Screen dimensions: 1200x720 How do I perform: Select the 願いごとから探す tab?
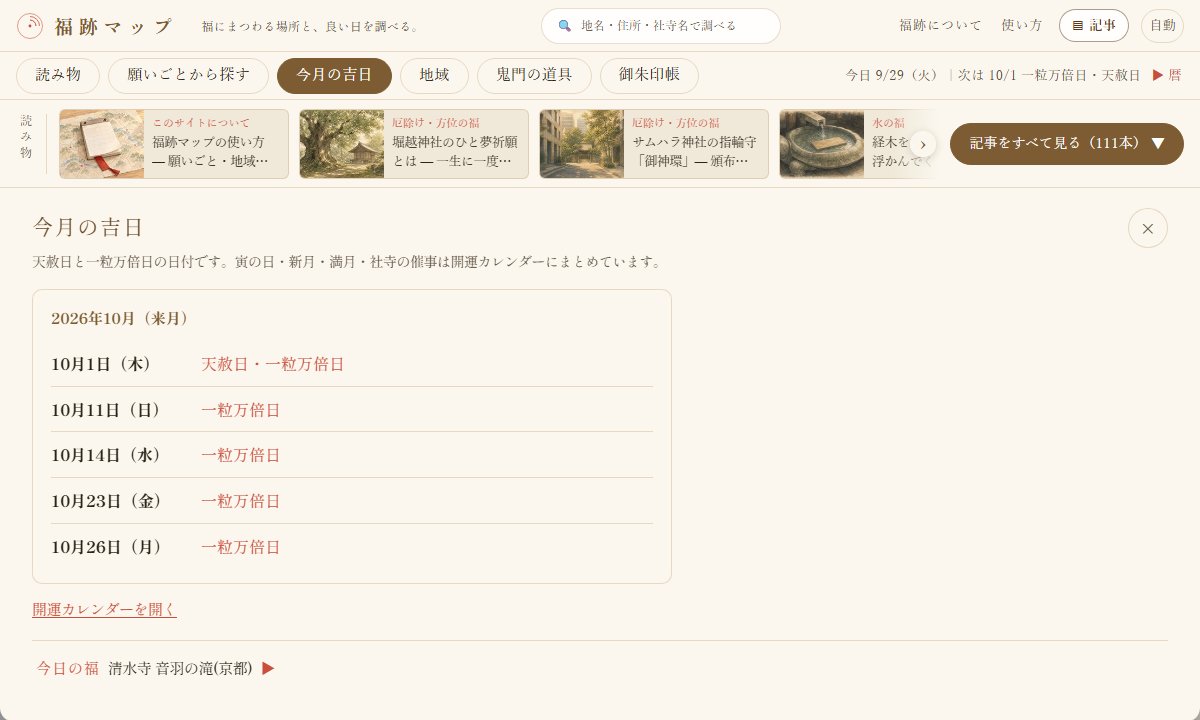click(x=188, y=75)
